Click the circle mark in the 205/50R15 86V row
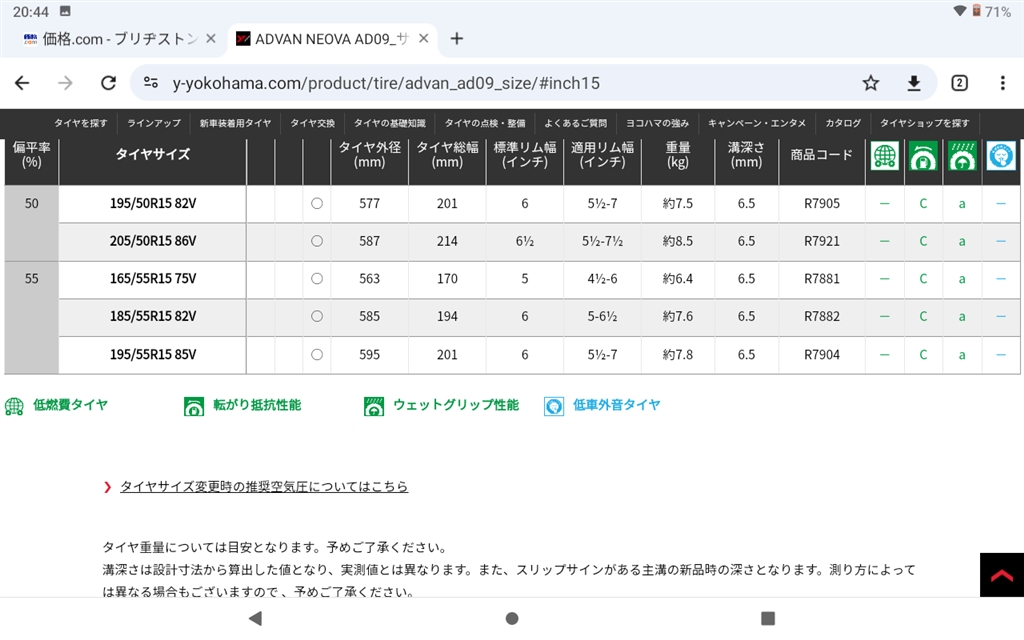The width and height of the screenshot is (1024, 640). (317, 241)
